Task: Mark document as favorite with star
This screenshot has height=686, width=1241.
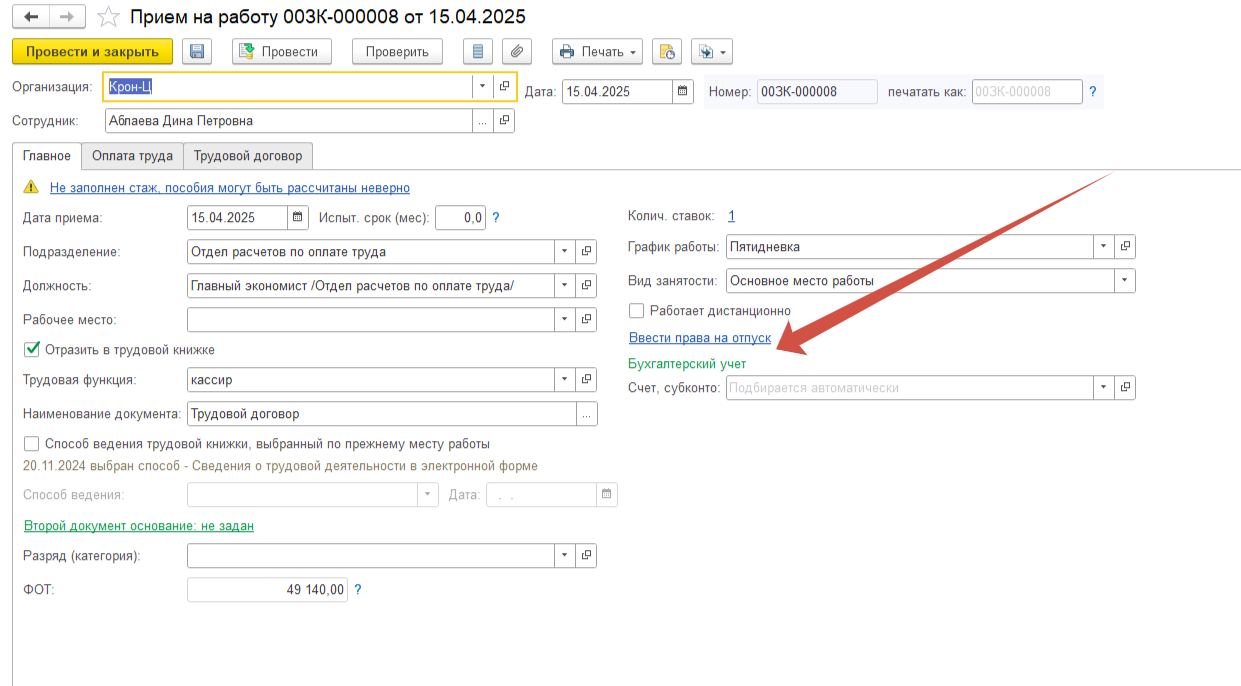Action: pyautogui.click(x=110, y=17)
